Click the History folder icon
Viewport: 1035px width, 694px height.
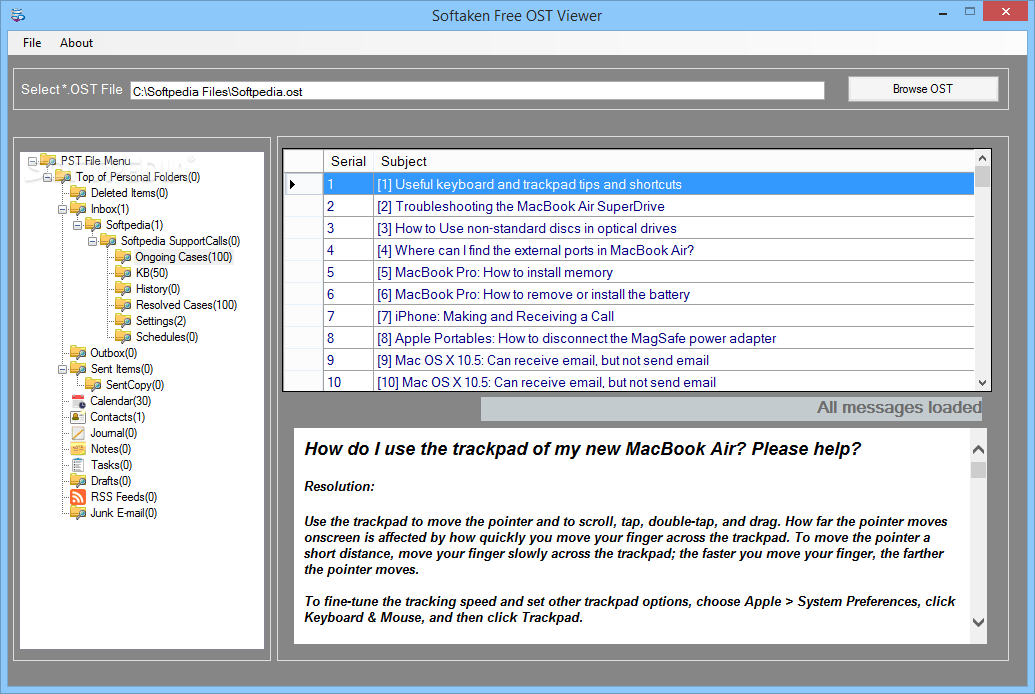(123, 289)
